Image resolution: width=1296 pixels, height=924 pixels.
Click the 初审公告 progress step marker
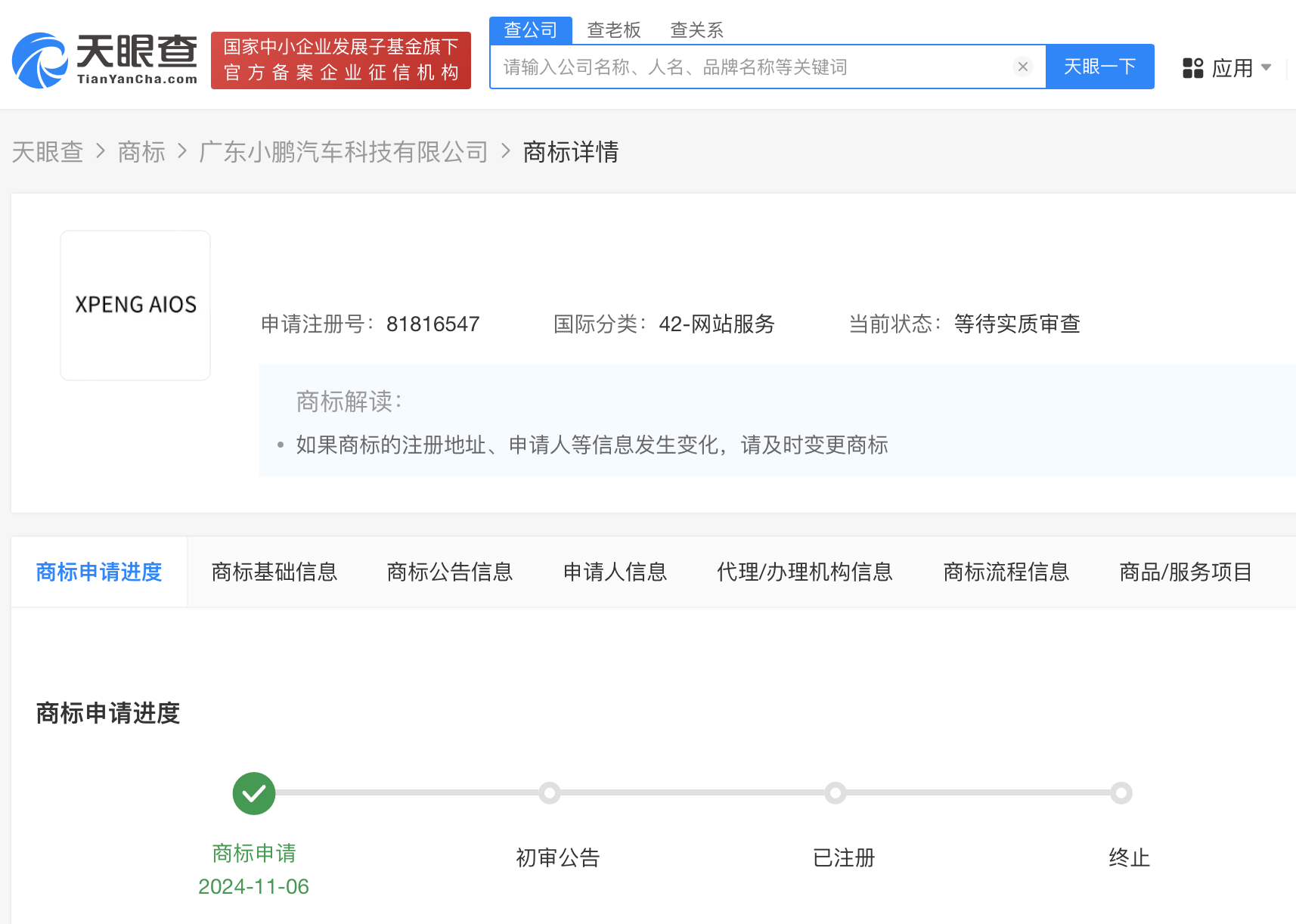tap(550, 793)
